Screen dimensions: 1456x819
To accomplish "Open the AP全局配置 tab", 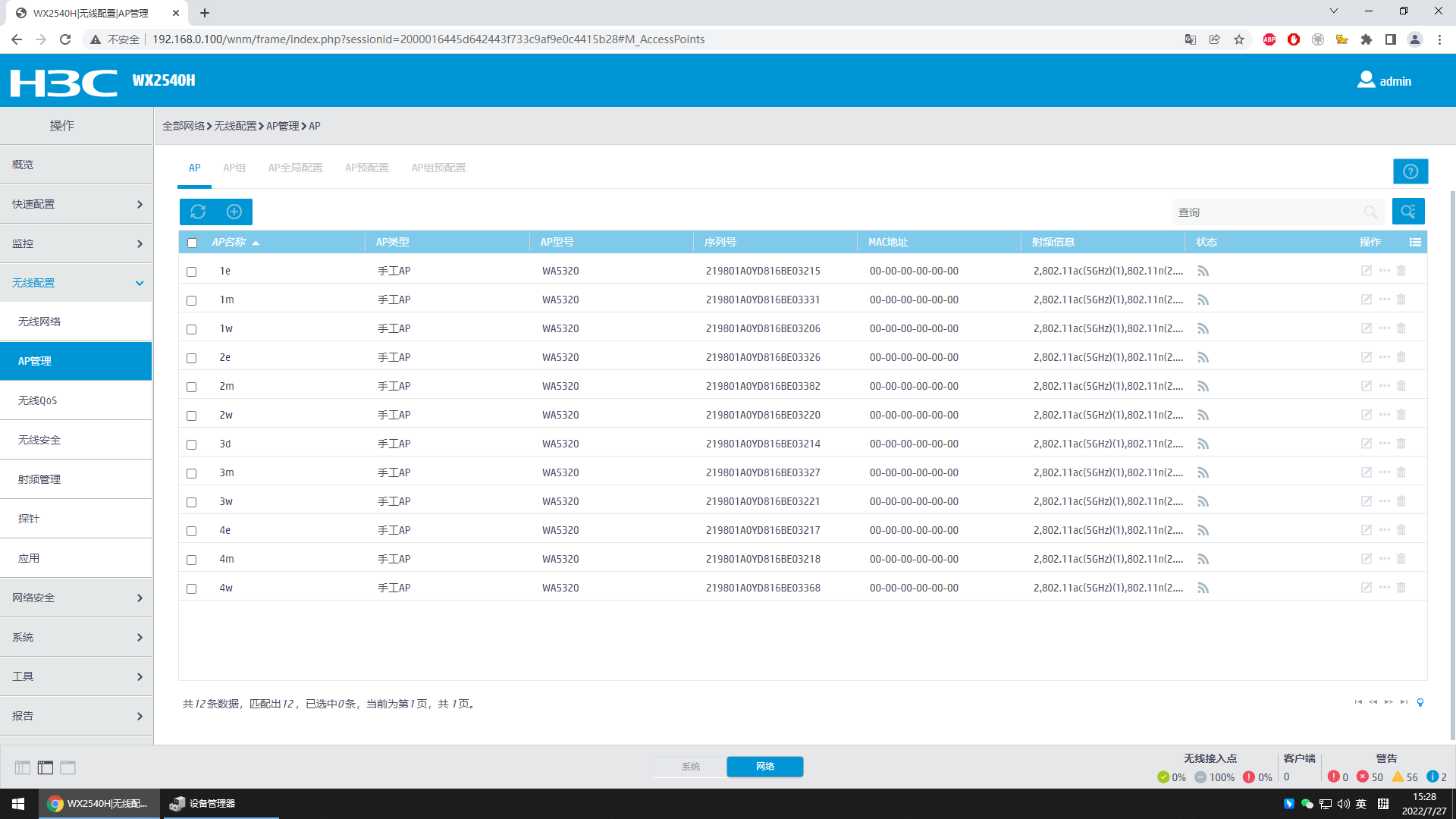I will point(295,168).
